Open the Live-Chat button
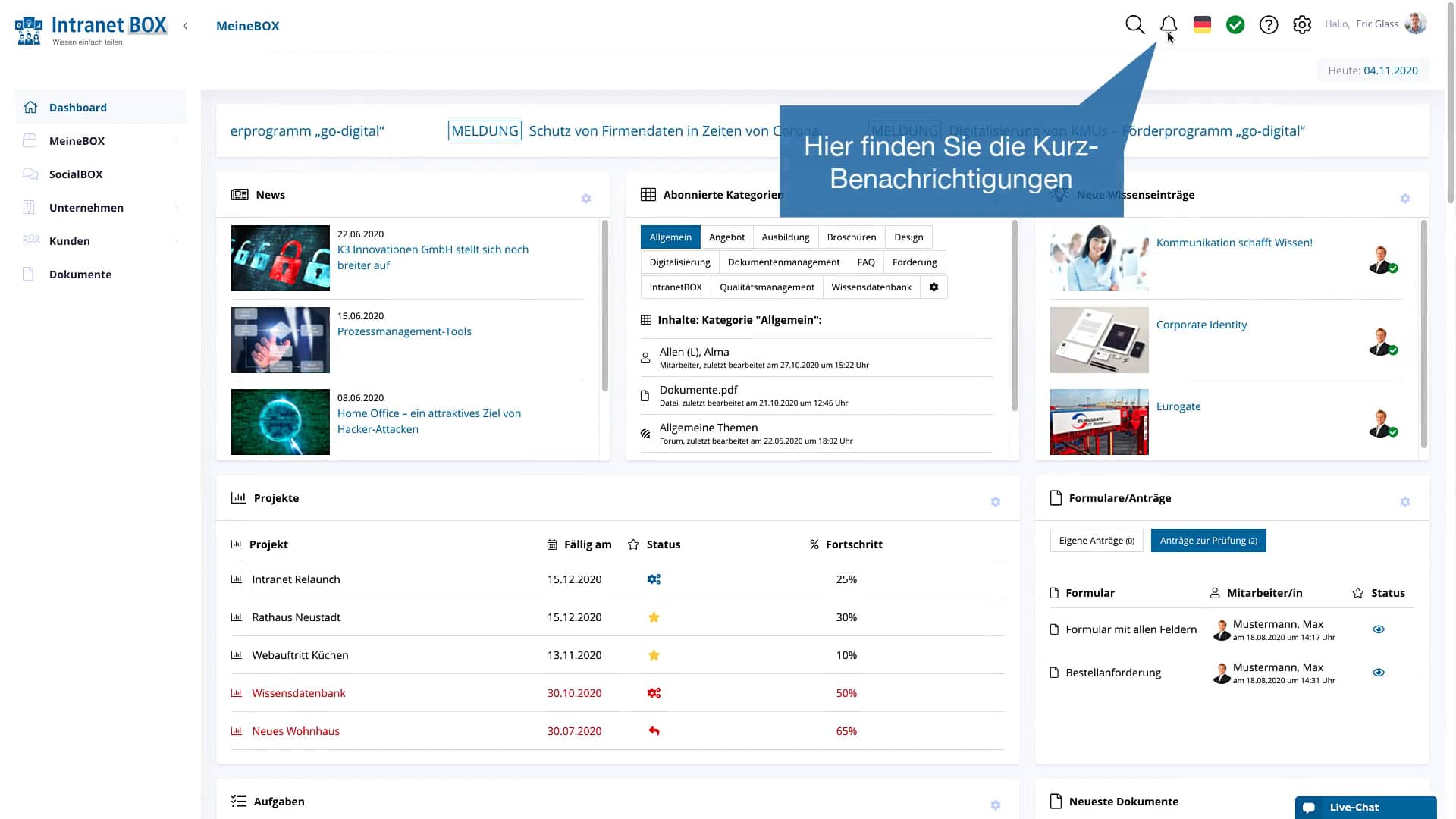Viewport: 1456px width, 819px height. coord(1365,807)
